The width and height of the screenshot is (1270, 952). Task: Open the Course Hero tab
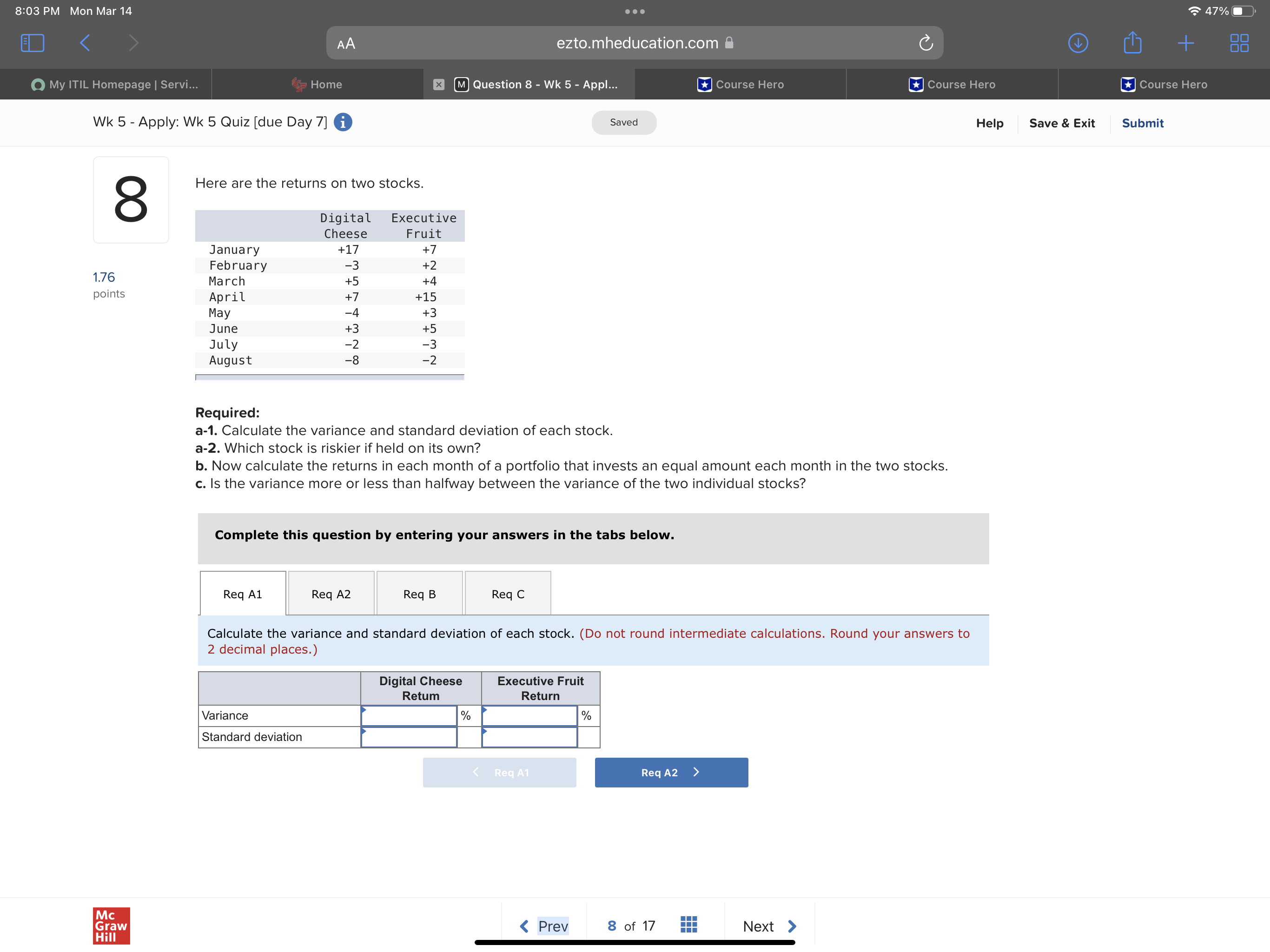(x=741, y=84)
